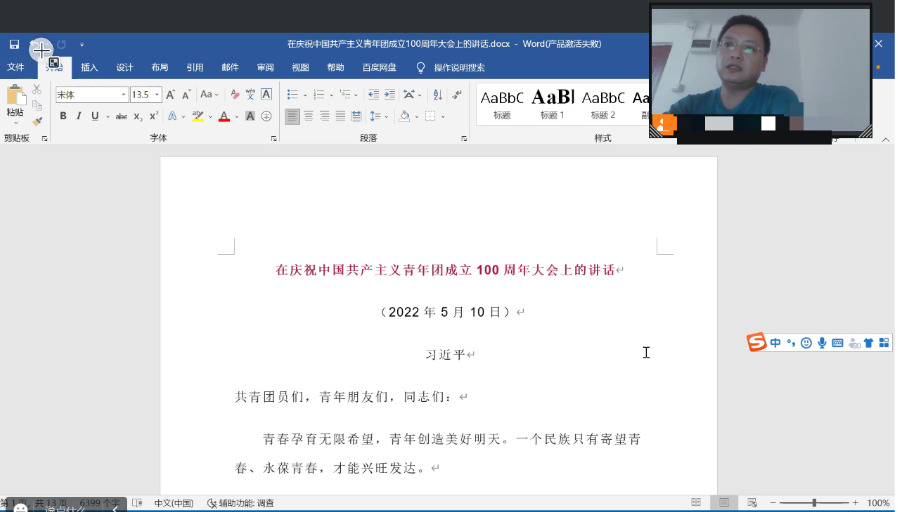Click the center align icon
898x512 pixels.
click(x=309, y=116)
